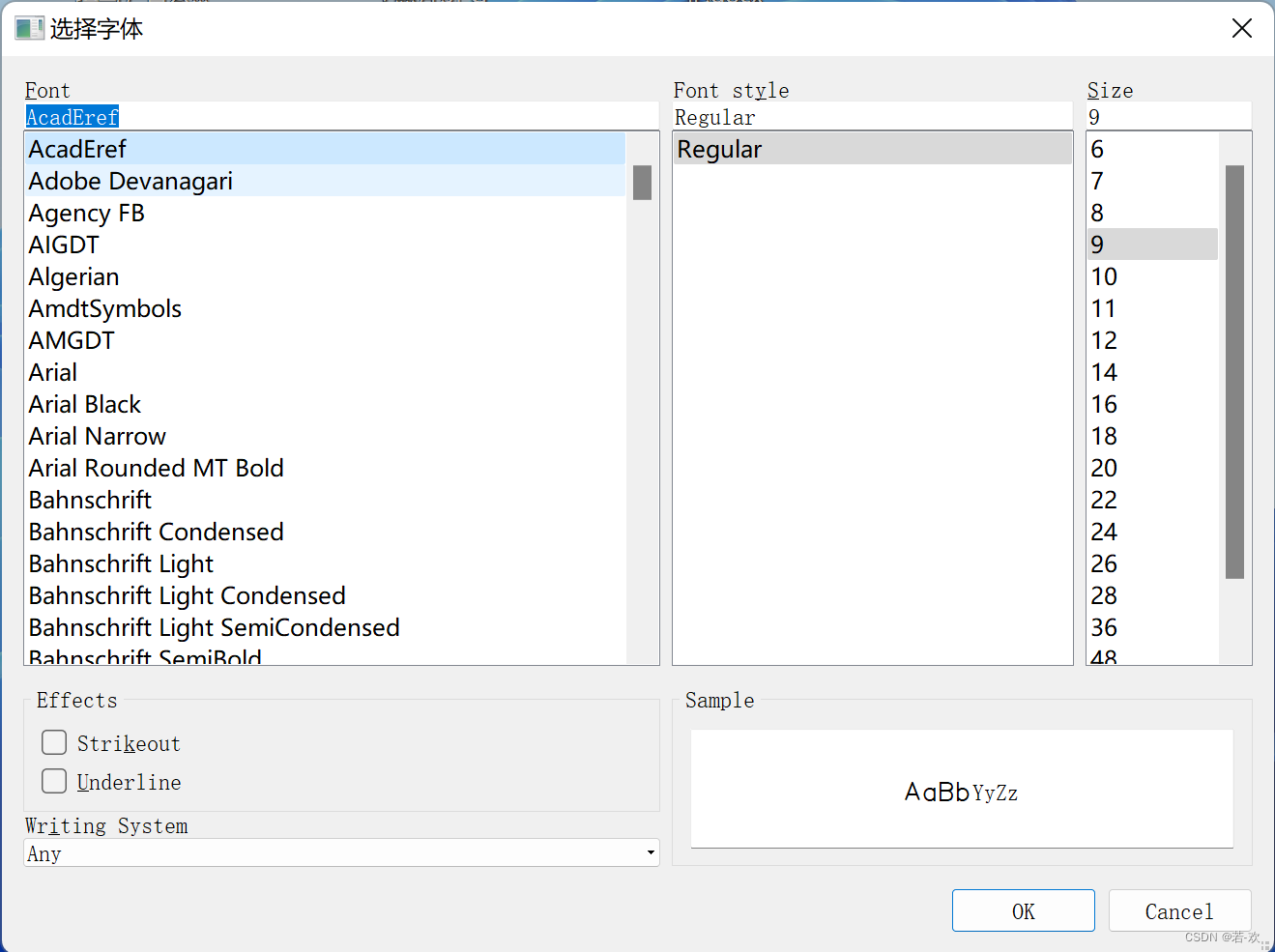This screenshot has height=952, width=1275.
Task: Select AmdtSymbols font
Action: pos(325,308)
